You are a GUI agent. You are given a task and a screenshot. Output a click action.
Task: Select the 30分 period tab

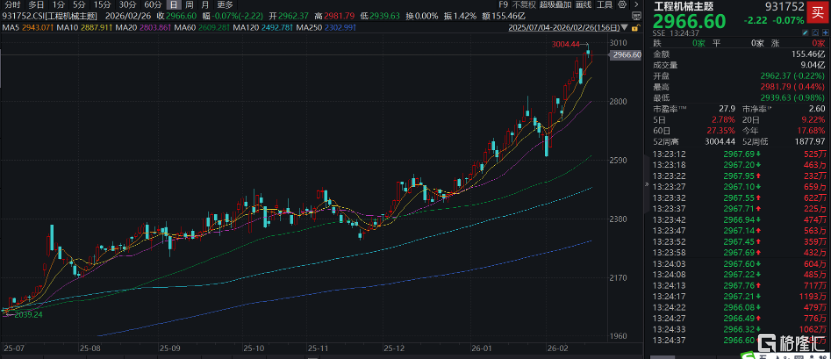point(127,4)
